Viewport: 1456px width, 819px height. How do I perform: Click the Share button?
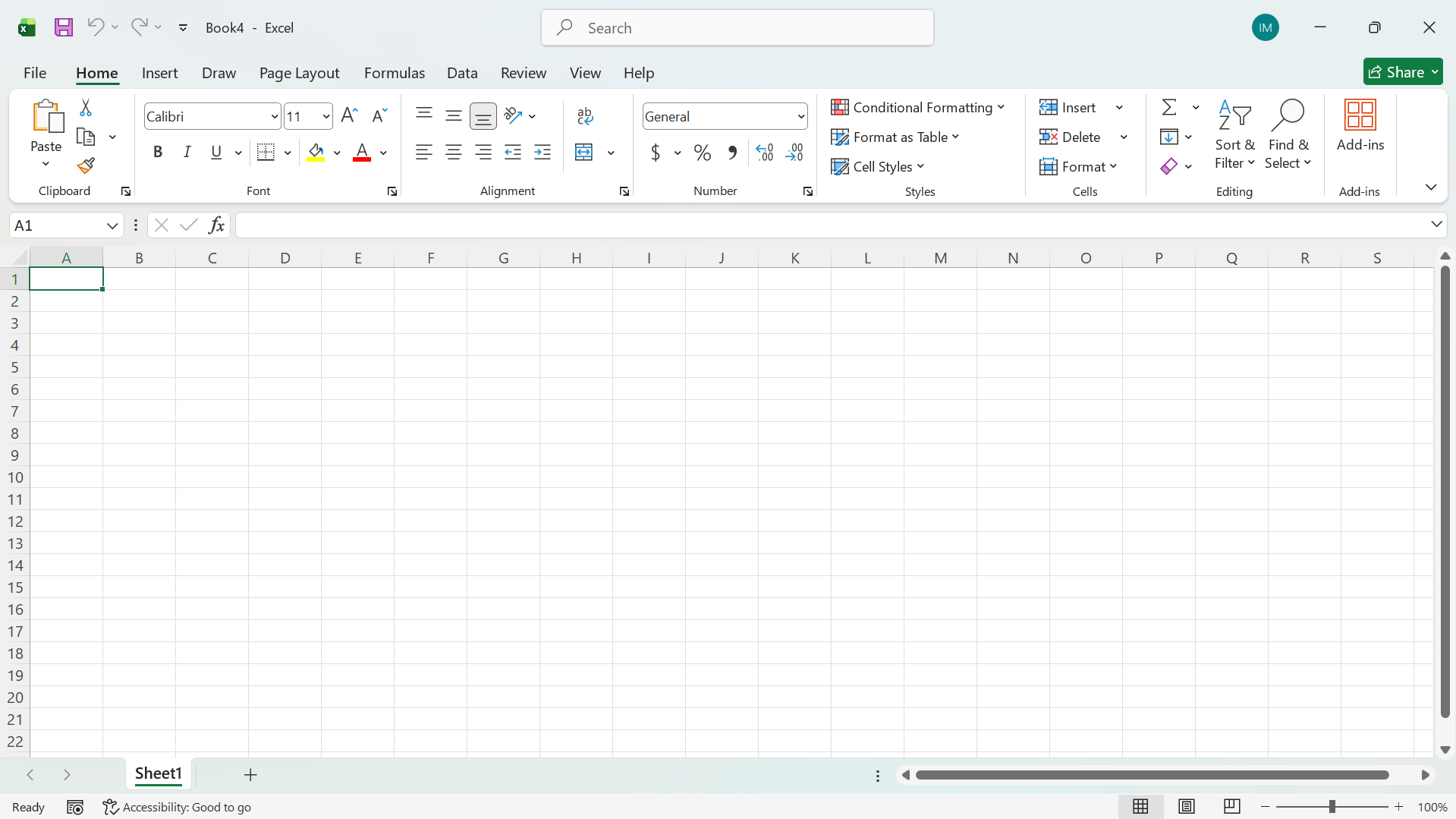pos(1403,72)
